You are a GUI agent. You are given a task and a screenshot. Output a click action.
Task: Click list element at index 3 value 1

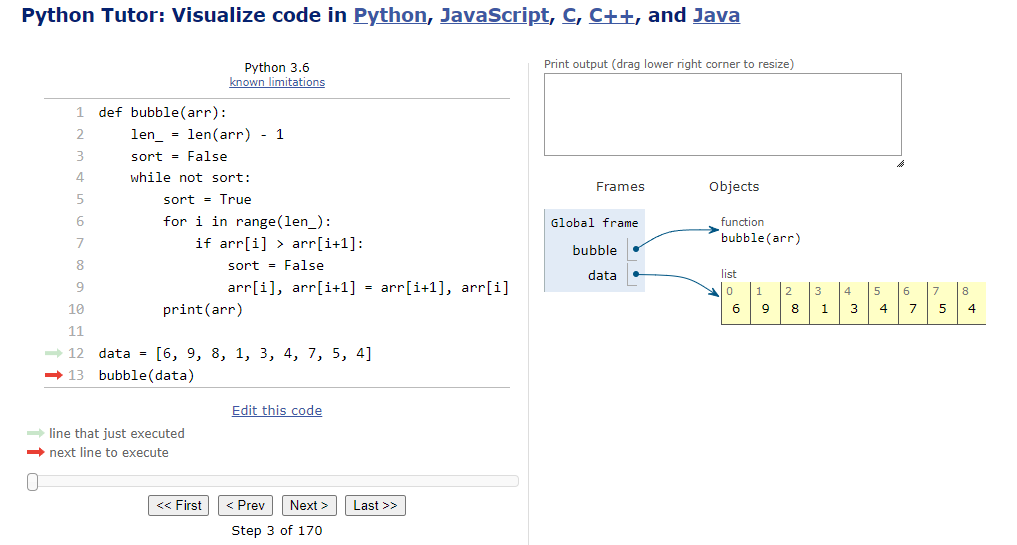click(824, 303)
